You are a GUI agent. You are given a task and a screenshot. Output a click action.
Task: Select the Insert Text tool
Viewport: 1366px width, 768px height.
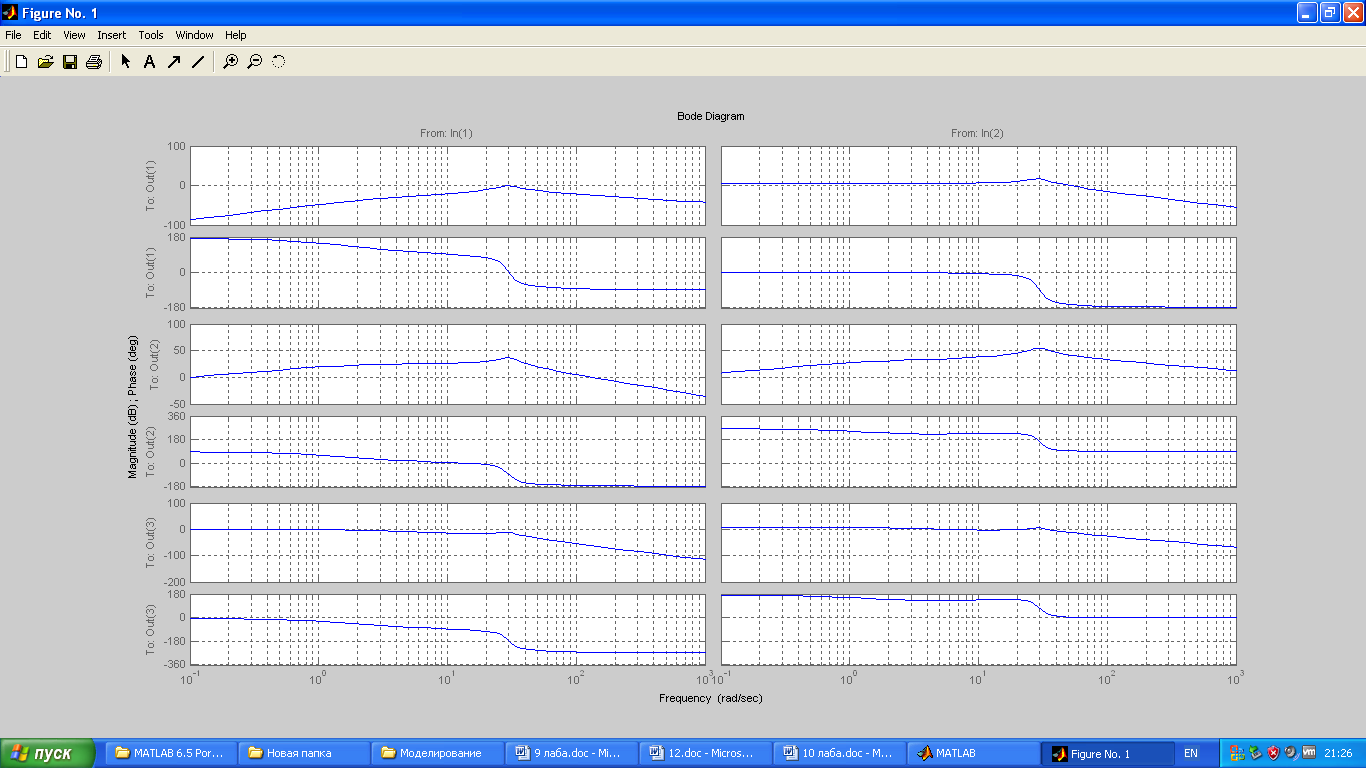(149, 62)
